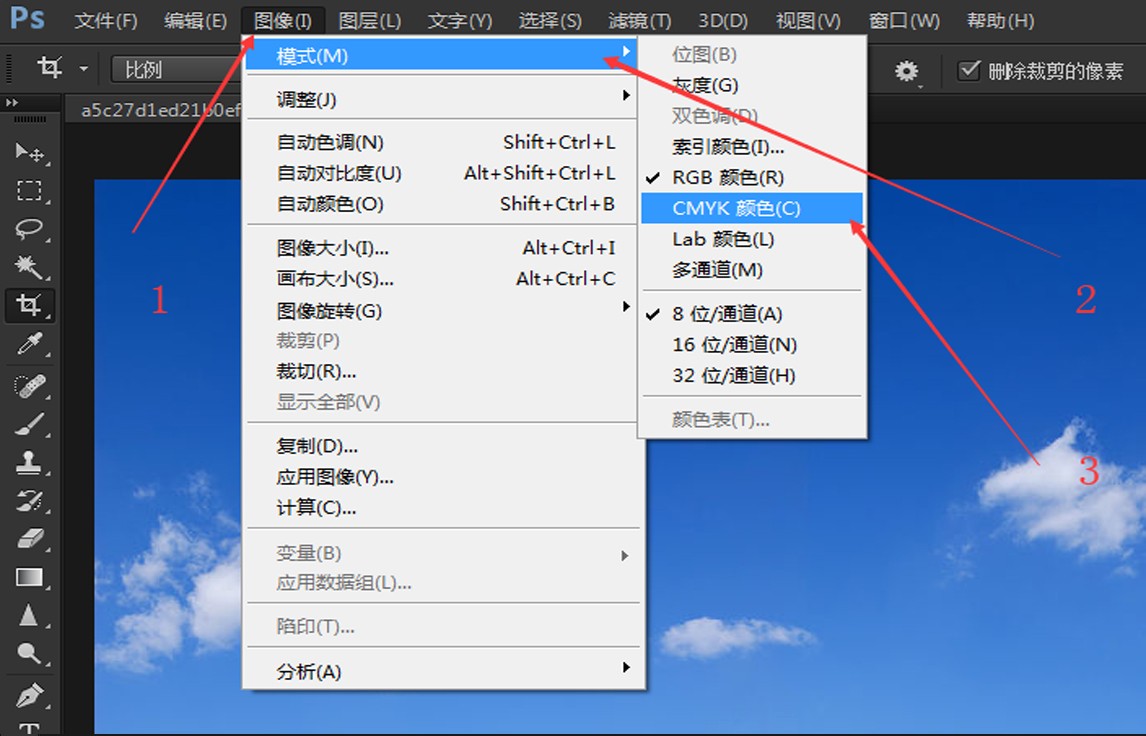Select the Lasso tool

pos(29,229)
